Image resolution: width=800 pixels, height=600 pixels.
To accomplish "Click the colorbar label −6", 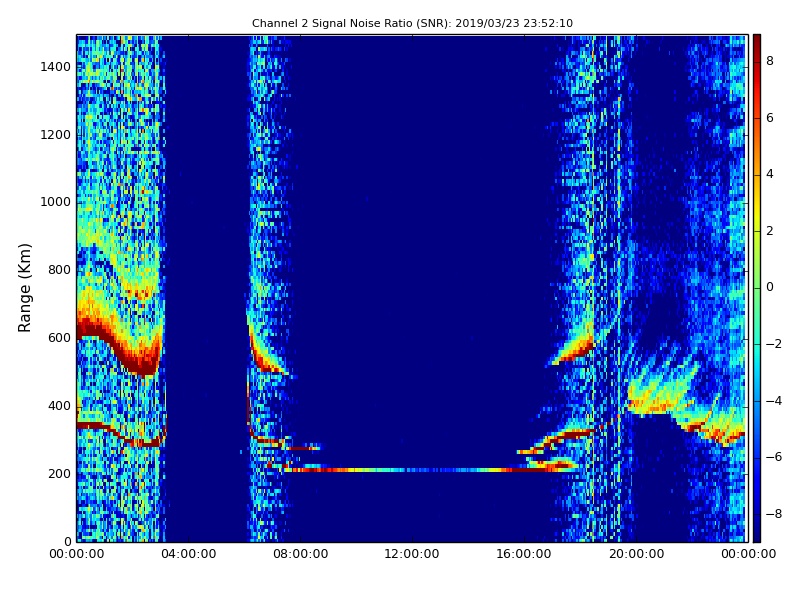I will coord(774,457).
